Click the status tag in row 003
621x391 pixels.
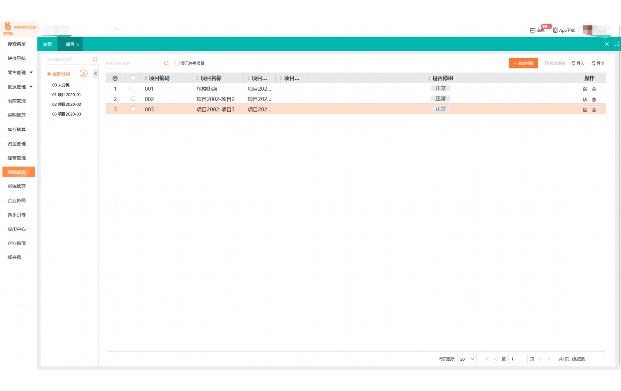(x=440, y=109)
